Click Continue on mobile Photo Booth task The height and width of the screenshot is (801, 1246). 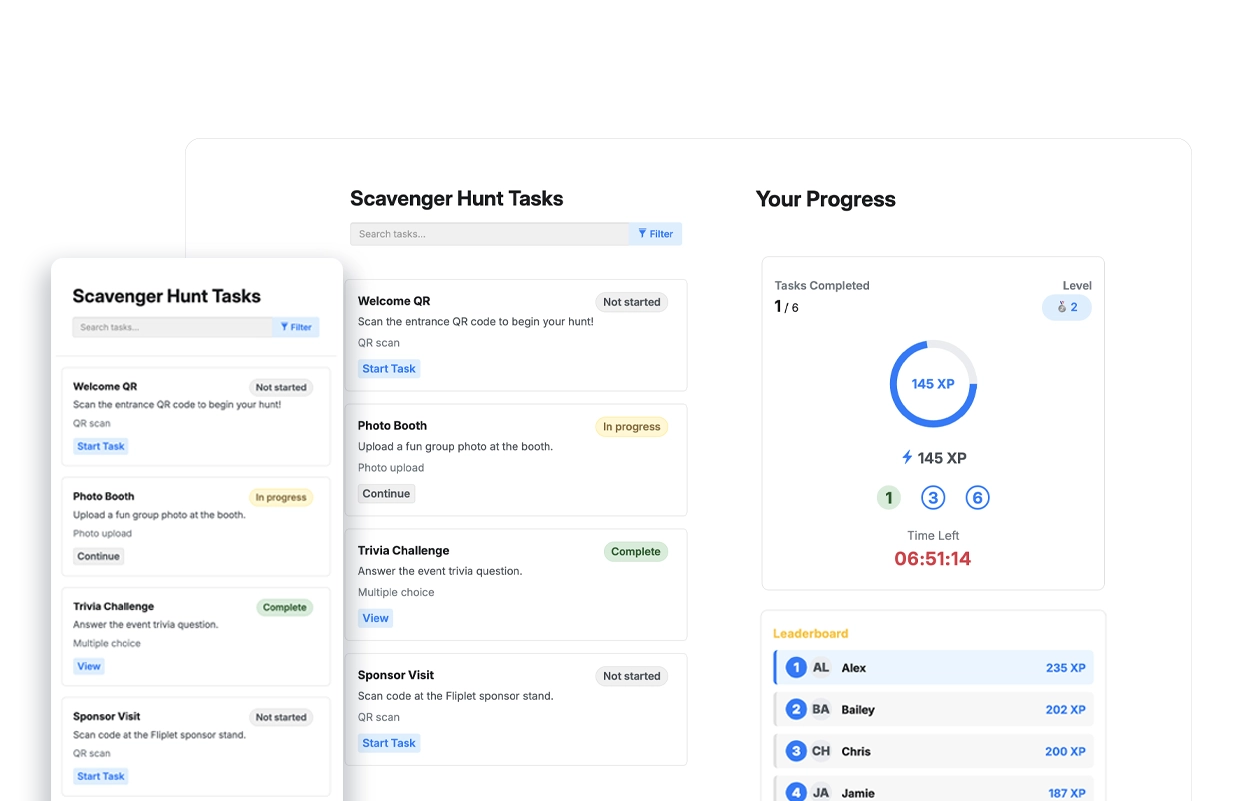pos(98,556)
